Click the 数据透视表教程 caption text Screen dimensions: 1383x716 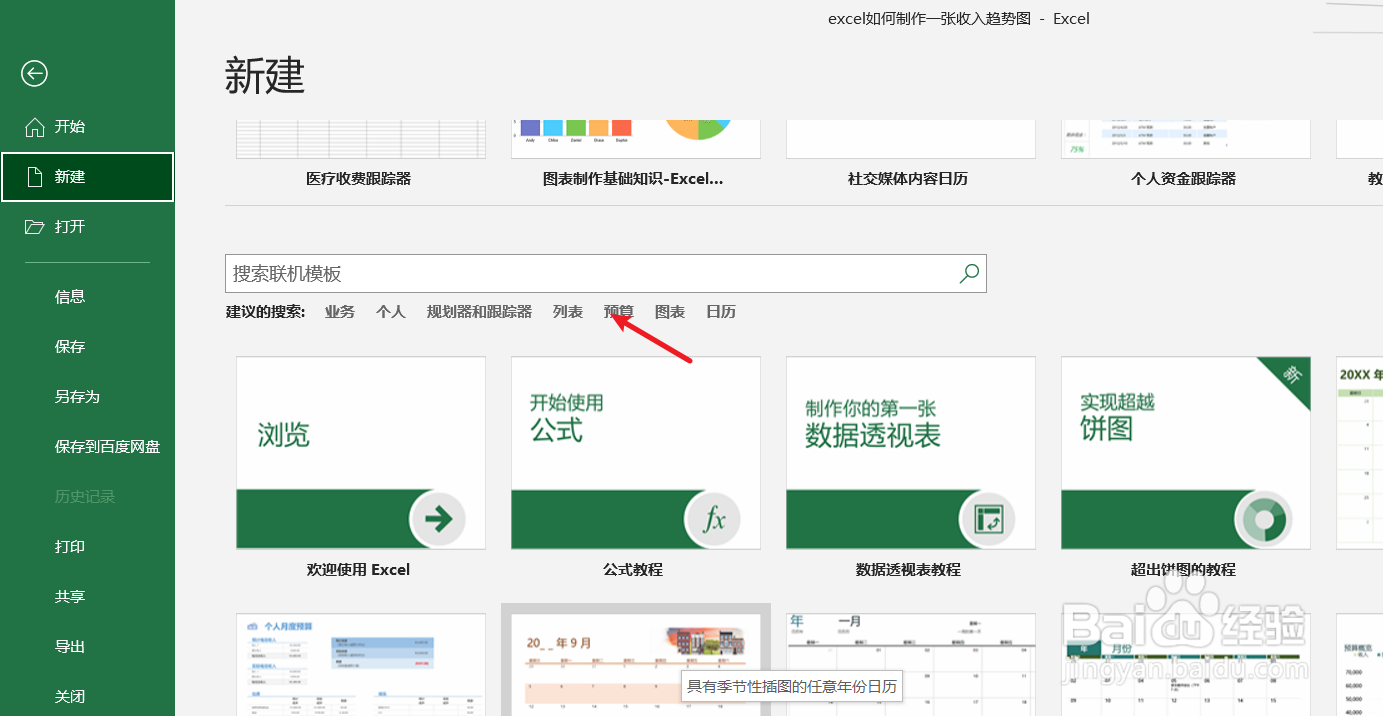pyautogui.click(x=908, y=570)
